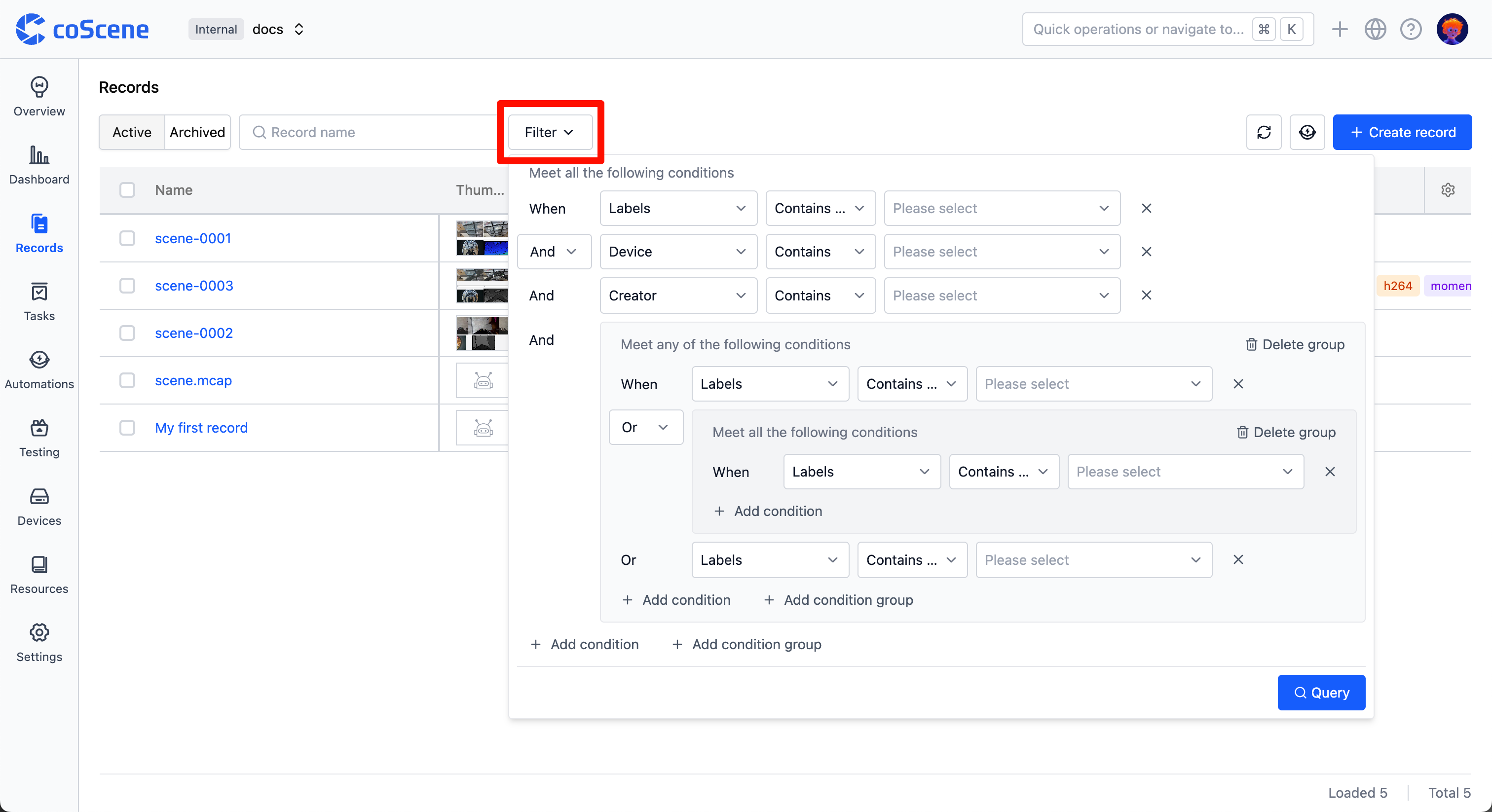Remove the Creator condition with its X control
Viewport: 1492px width, 812px height.
click(1146, 295)
